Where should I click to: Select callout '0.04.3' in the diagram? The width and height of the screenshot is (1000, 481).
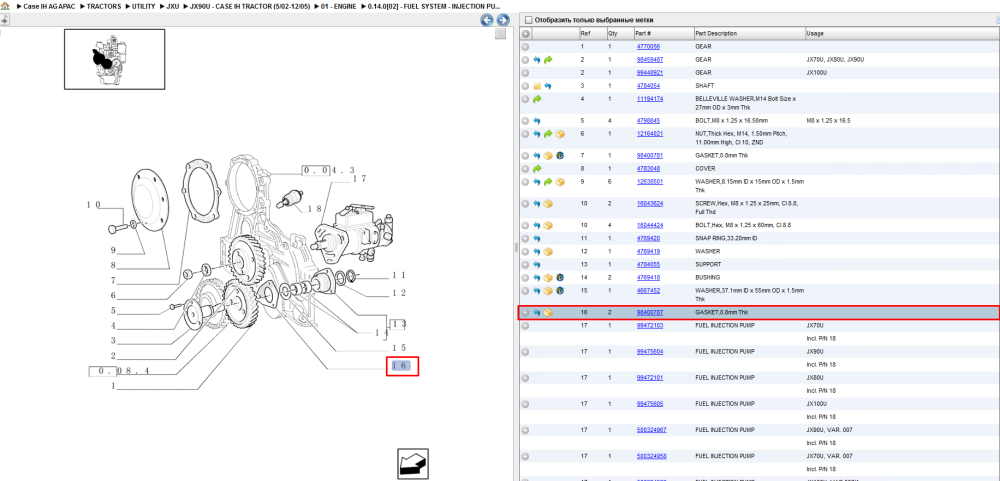pyautogui.click(x=329, y=170)
